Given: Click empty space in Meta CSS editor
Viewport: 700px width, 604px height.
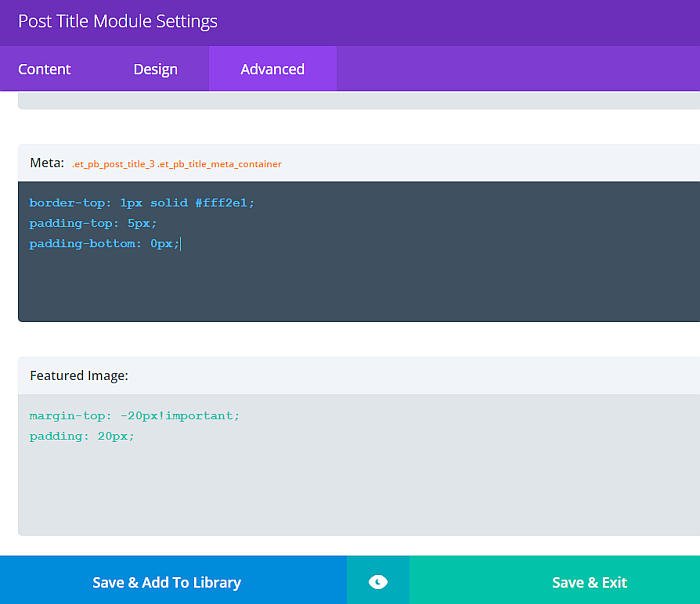Looking at the screenshot, I should (360, 285).
